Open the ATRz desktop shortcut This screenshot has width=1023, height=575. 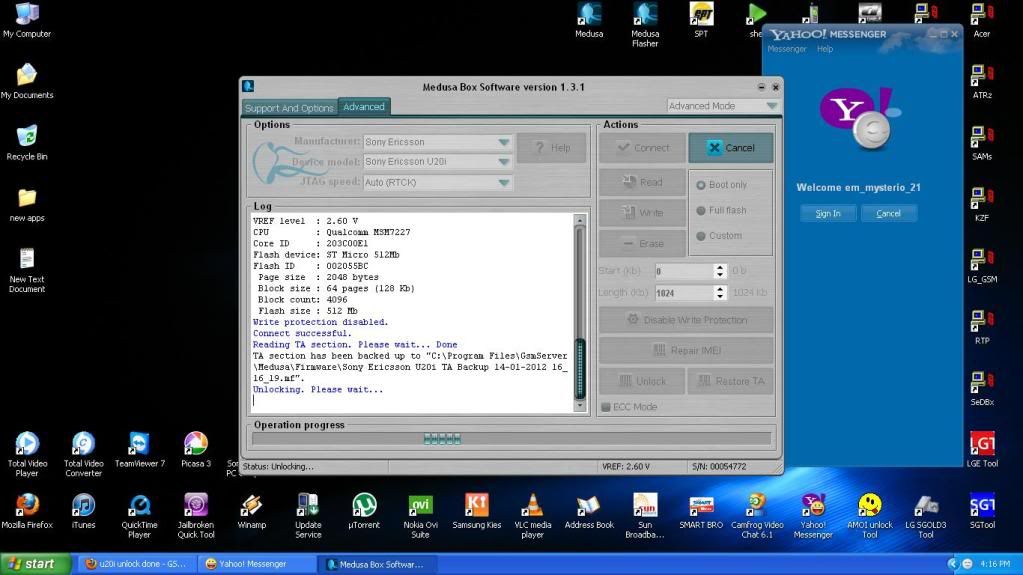[x=982, y=82]
